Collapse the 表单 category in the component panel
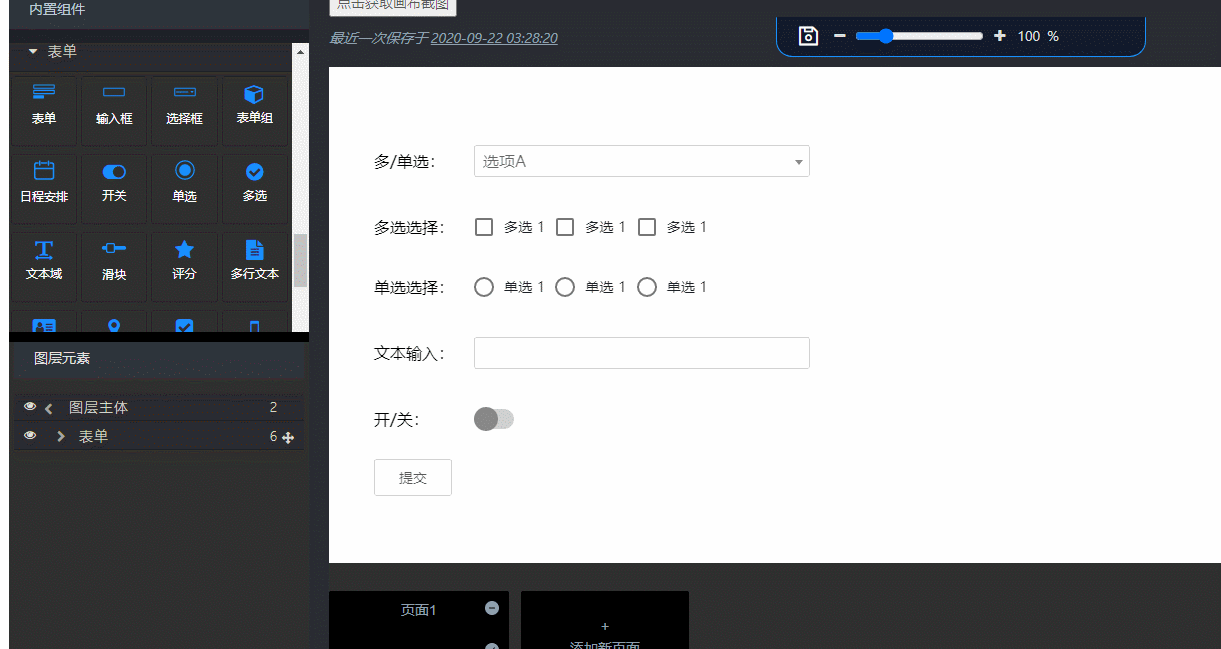This screenshot has height=649, width=1221. point(33,51)
